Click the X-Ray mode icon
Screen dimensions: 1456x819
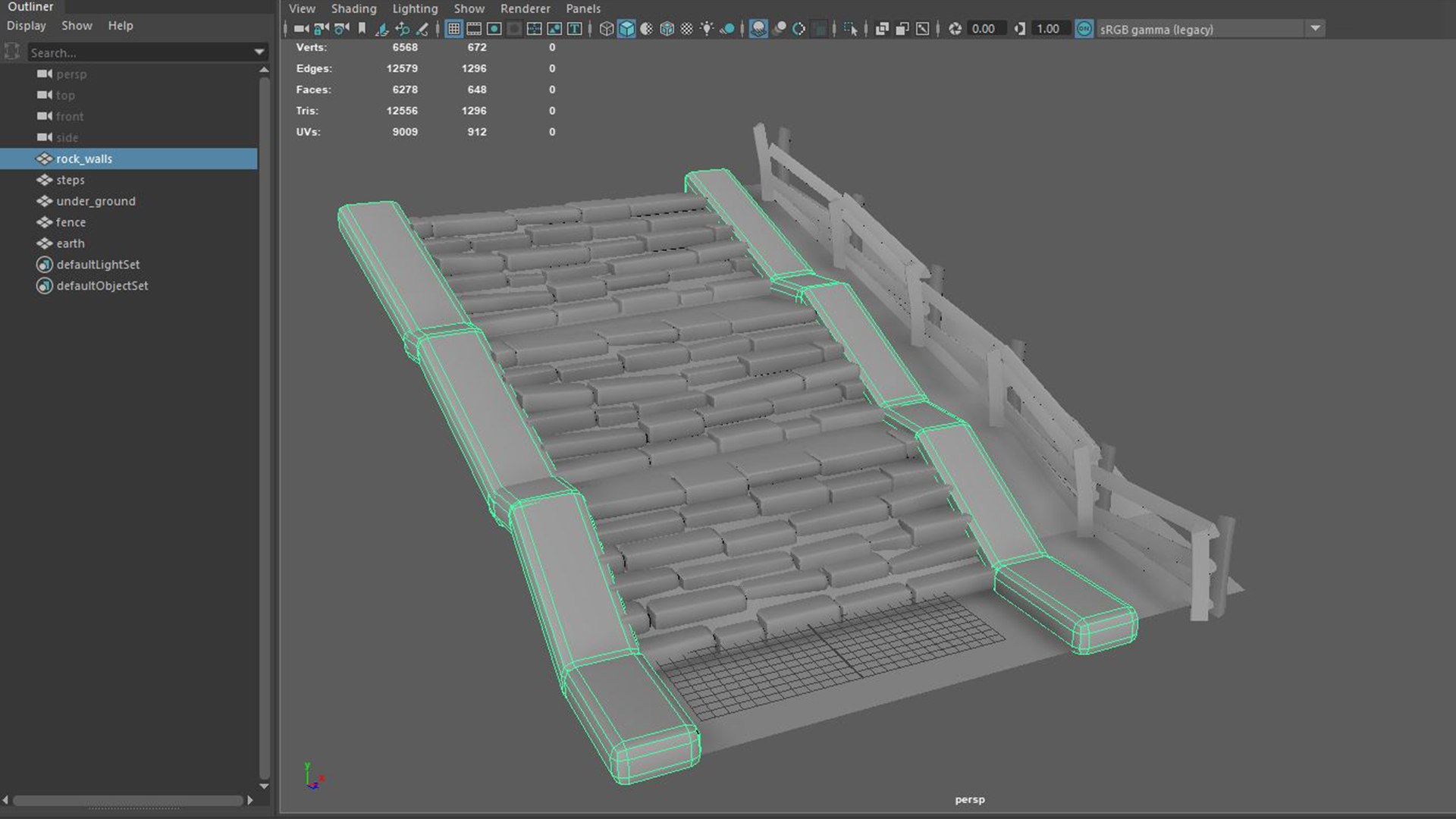coord(882,29)
